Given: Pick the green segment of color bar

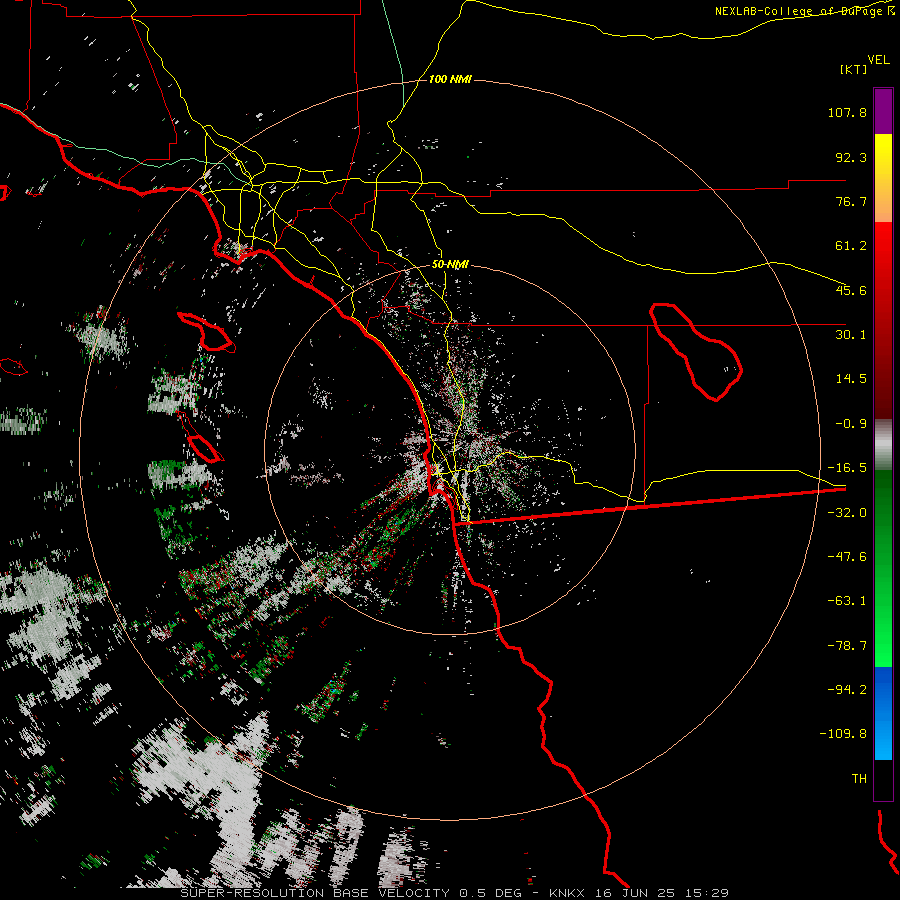Looking at the screenshot, I should coord(883,568).
